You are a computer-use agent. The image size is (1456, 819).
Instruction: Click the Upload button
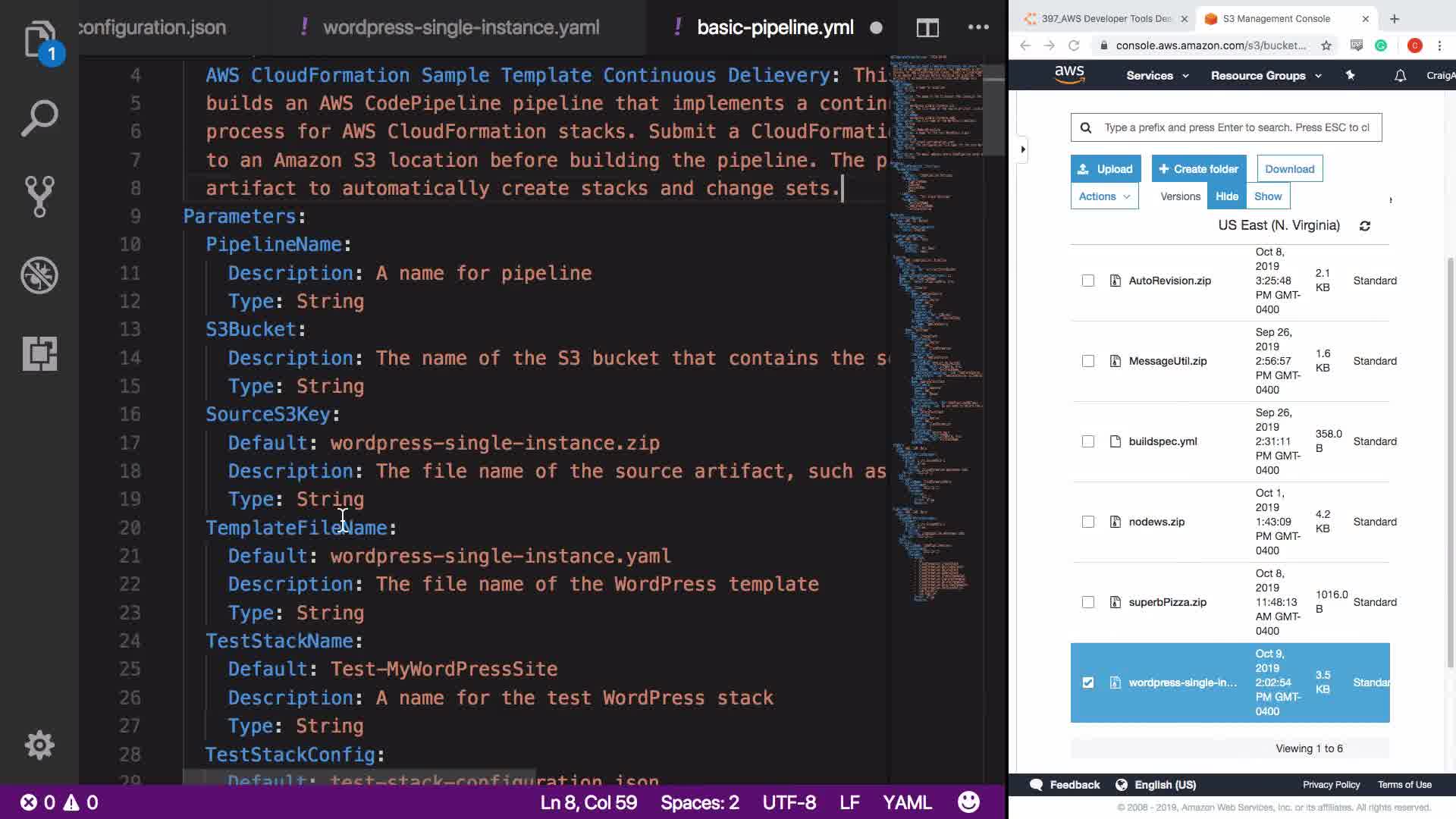(x=1105, y=169)
